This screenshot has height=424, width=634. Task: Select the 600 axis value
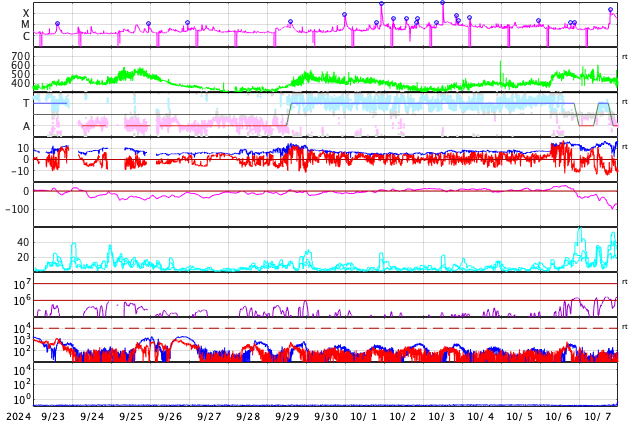click(x=21, y=65)
